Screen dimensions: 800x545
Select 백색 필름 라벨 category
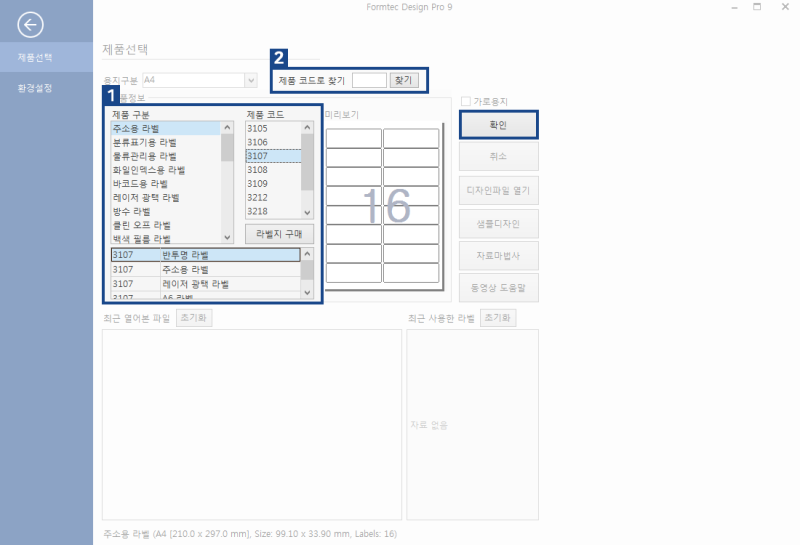pos(166,238)
